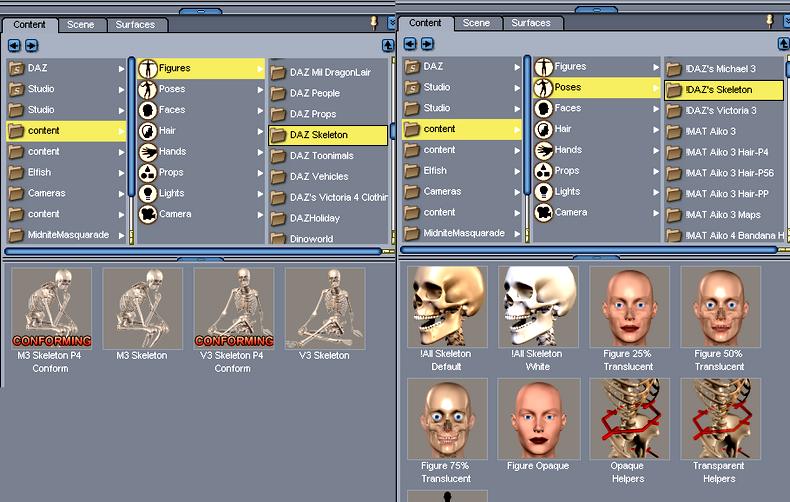Image resolution: width=790 pixels, height=502 pixels.
Task: Click the pin icon in right panel header
Action: click(769, 21)
